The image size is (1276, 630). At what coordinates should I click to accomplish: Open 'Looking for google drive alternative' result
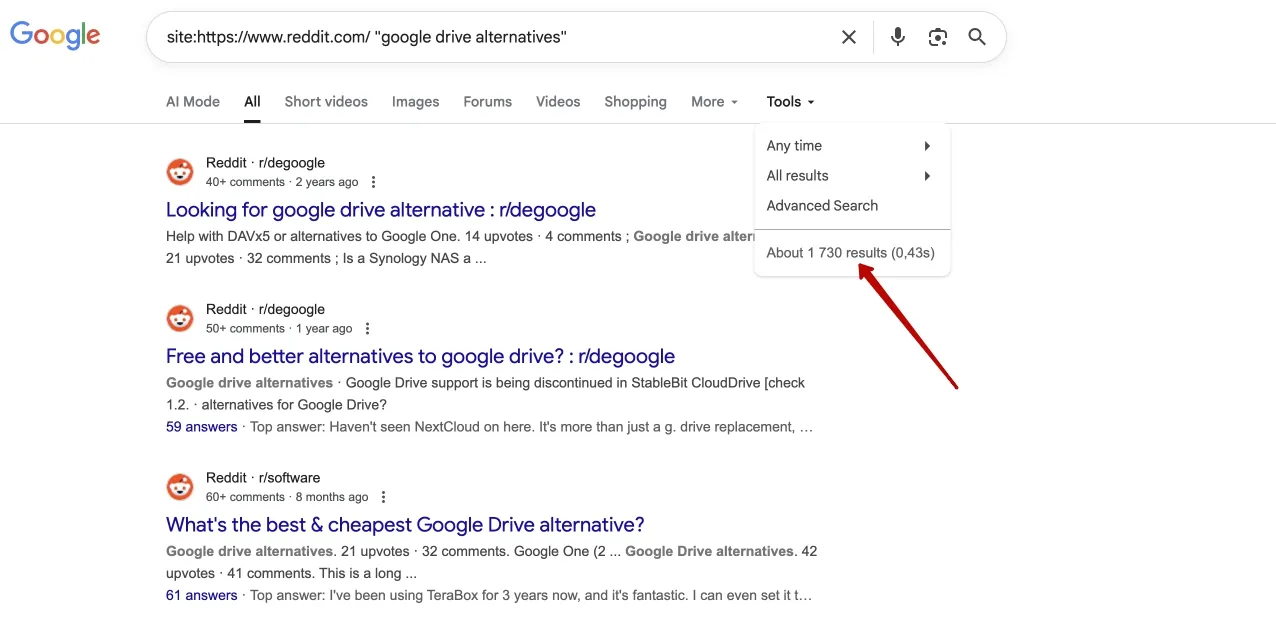click(381, 210)
